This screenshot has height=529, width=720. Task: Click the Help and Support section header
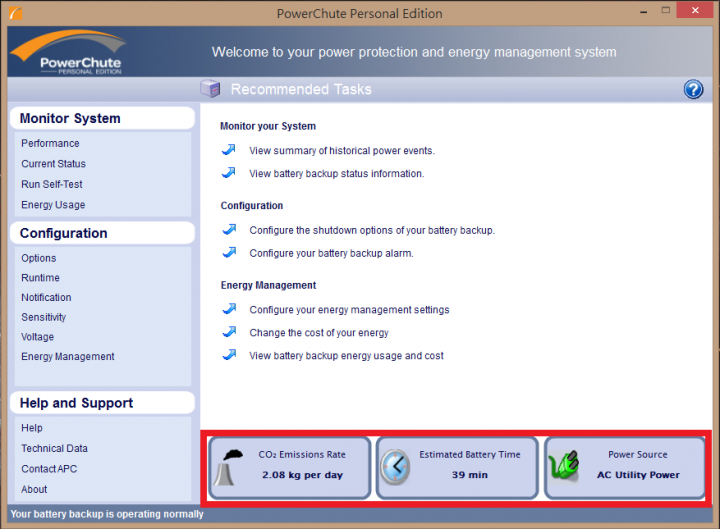(x=102, y=403)
